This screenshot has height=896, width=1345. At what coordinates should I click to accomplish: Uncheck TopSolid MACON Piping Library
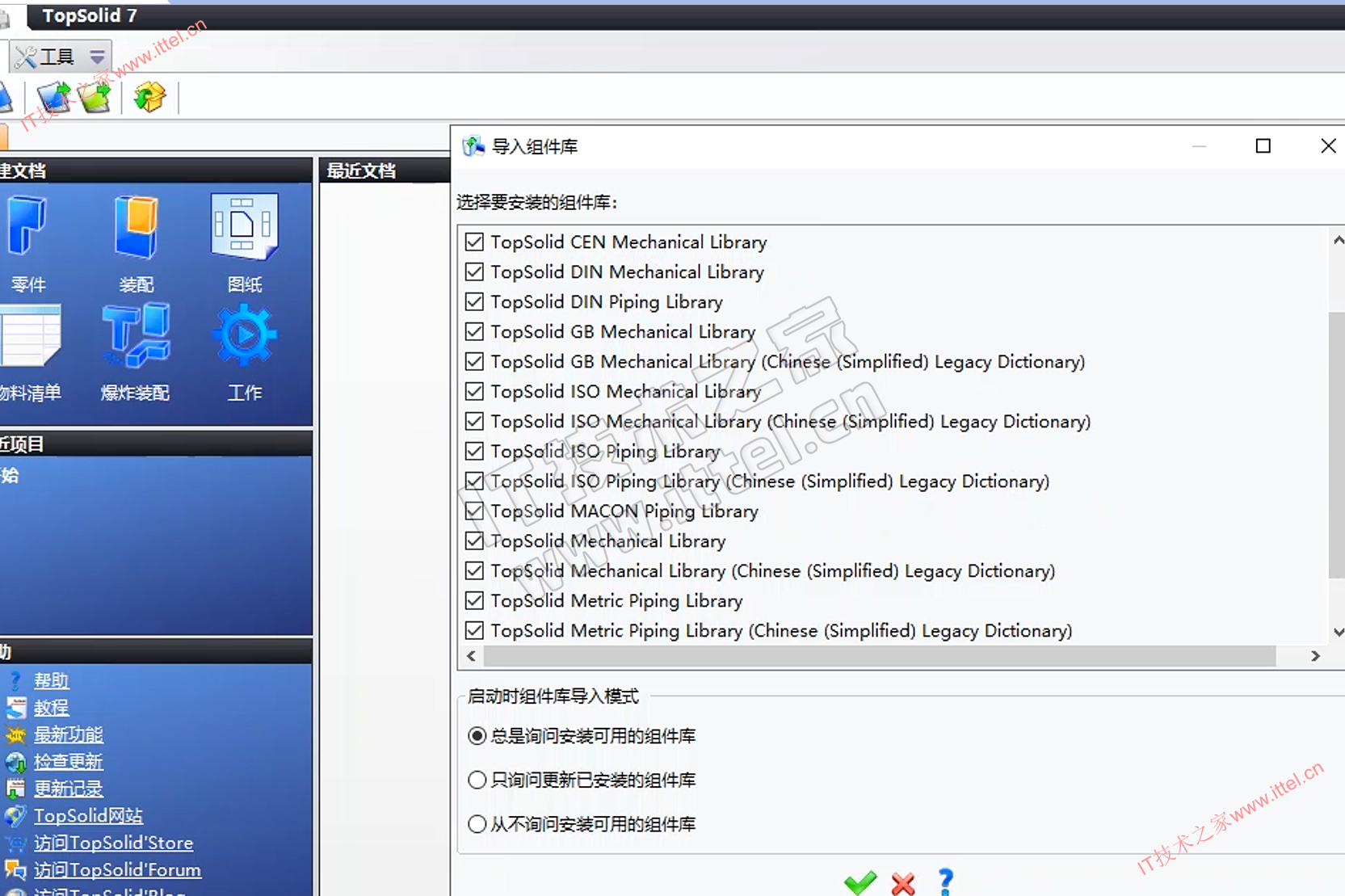pyautogui.click(x=475, y=511)
